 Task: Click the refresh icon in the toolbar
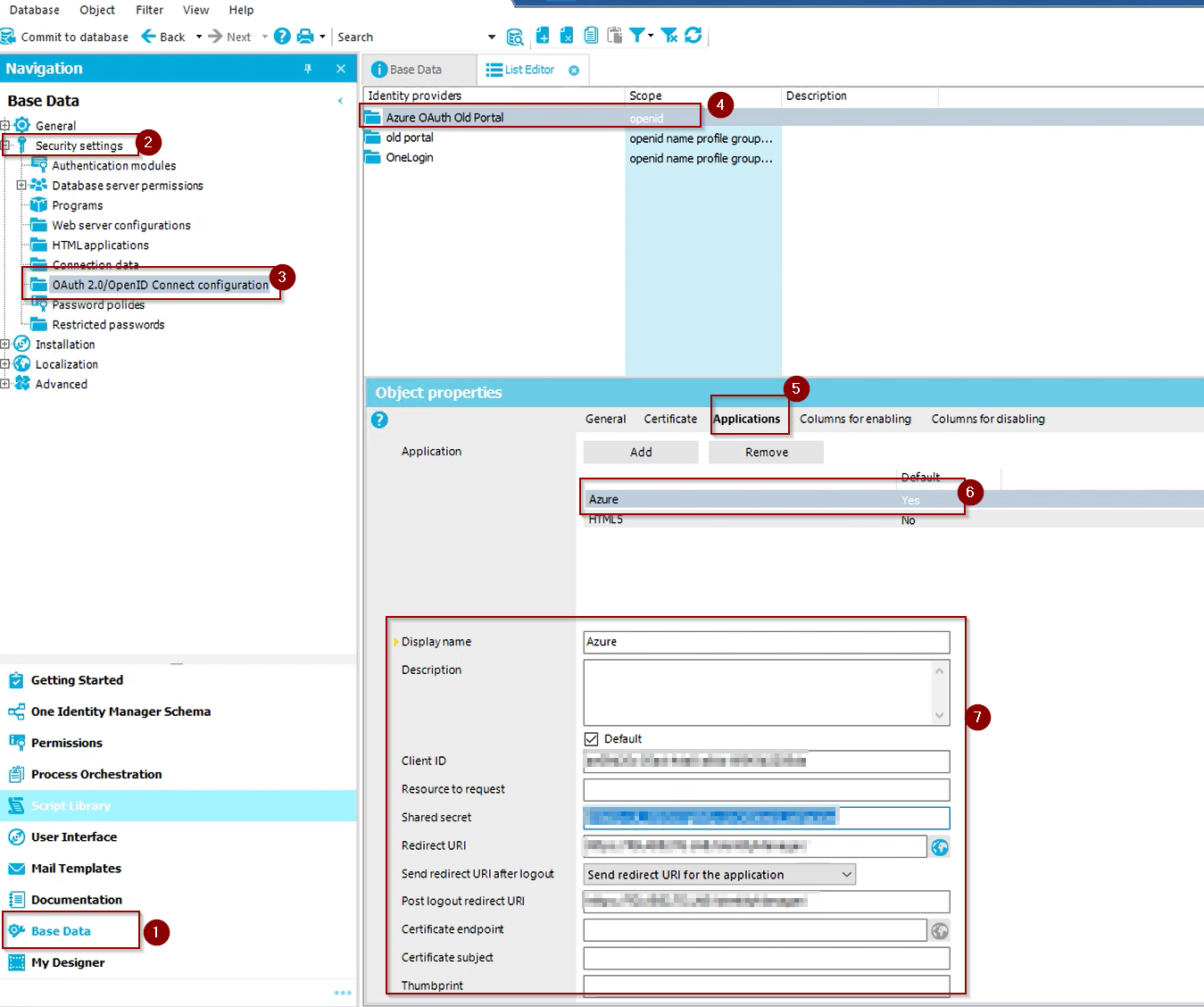tap(693, 36)
